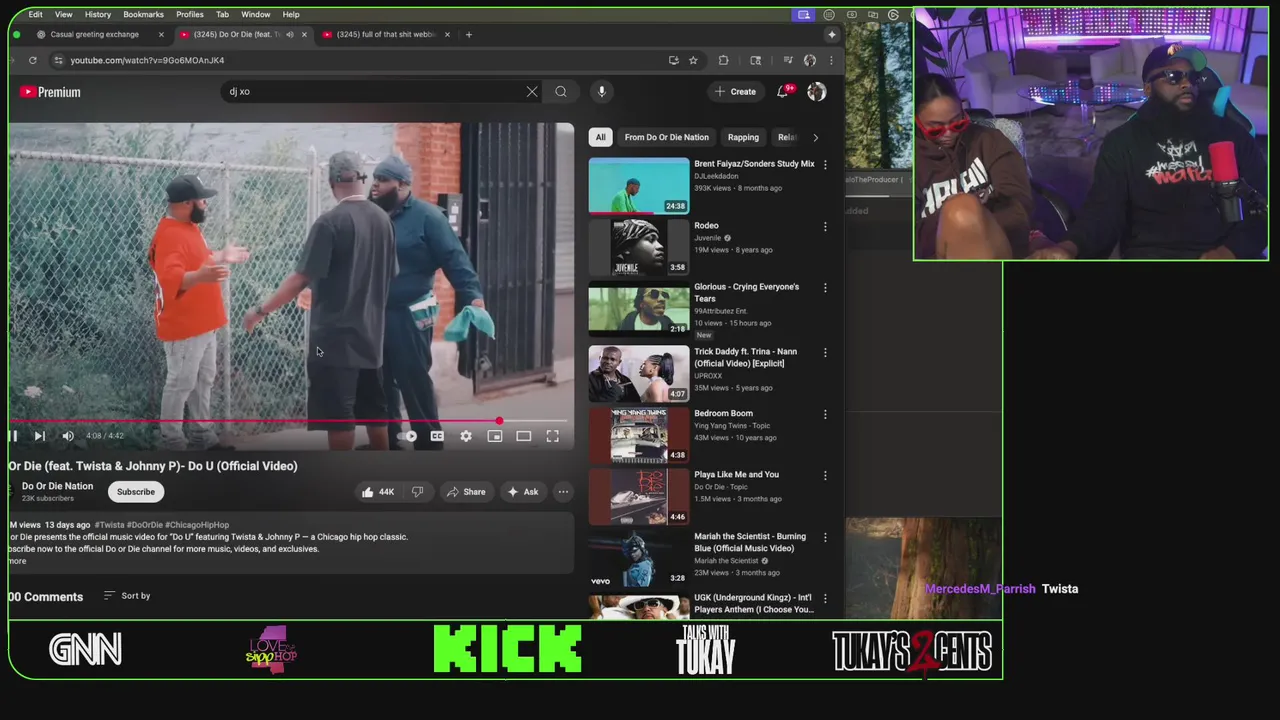Mute the Do Or Die tab audio
The width and height of the screenshot is (1280, 720).
pos(290,34)
